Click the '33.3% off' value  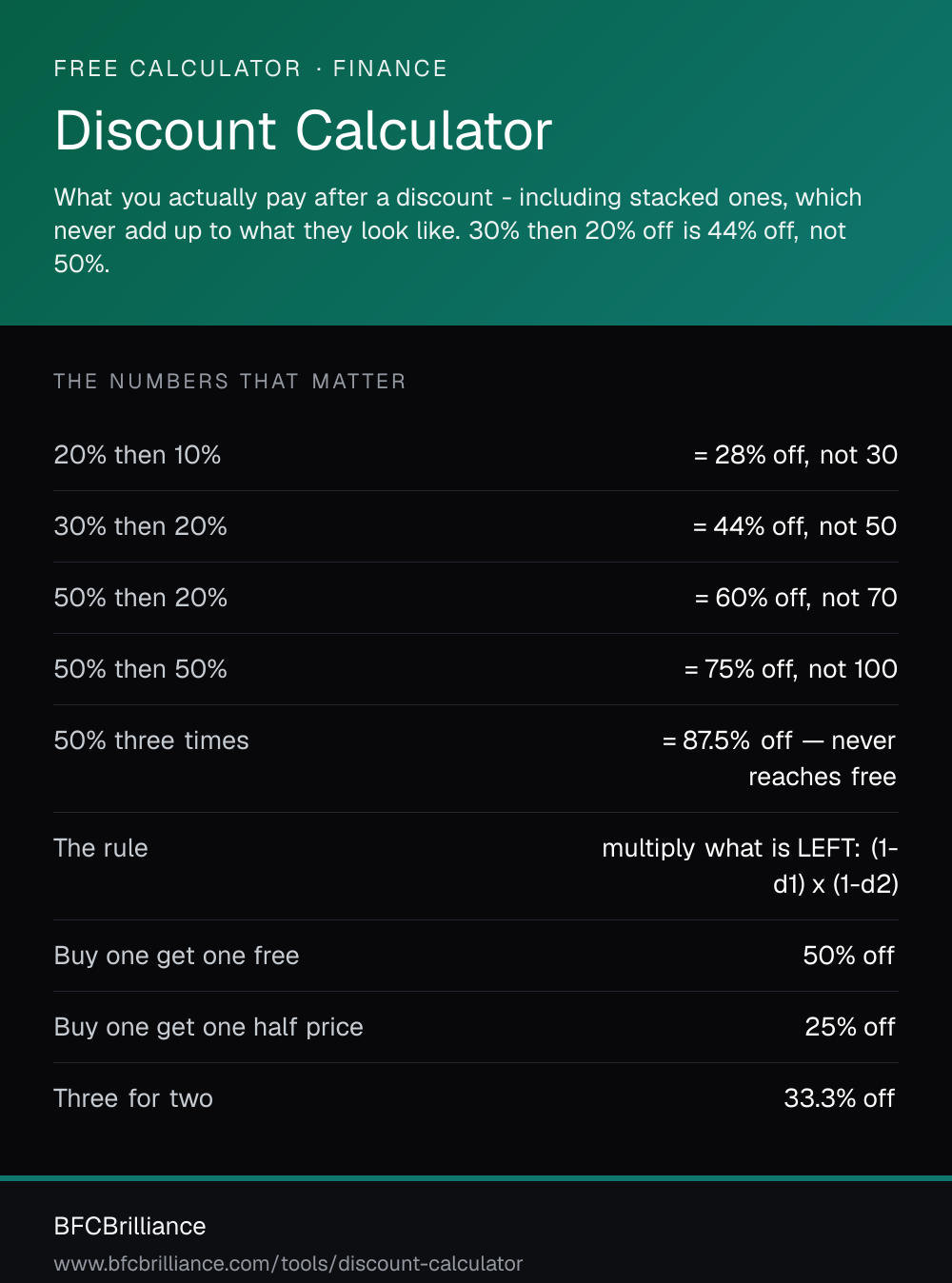pos(840,1098)
